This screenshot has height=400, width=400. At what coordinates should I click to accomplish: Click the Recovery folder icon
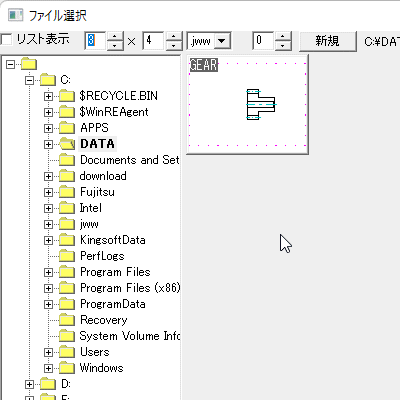67,320
